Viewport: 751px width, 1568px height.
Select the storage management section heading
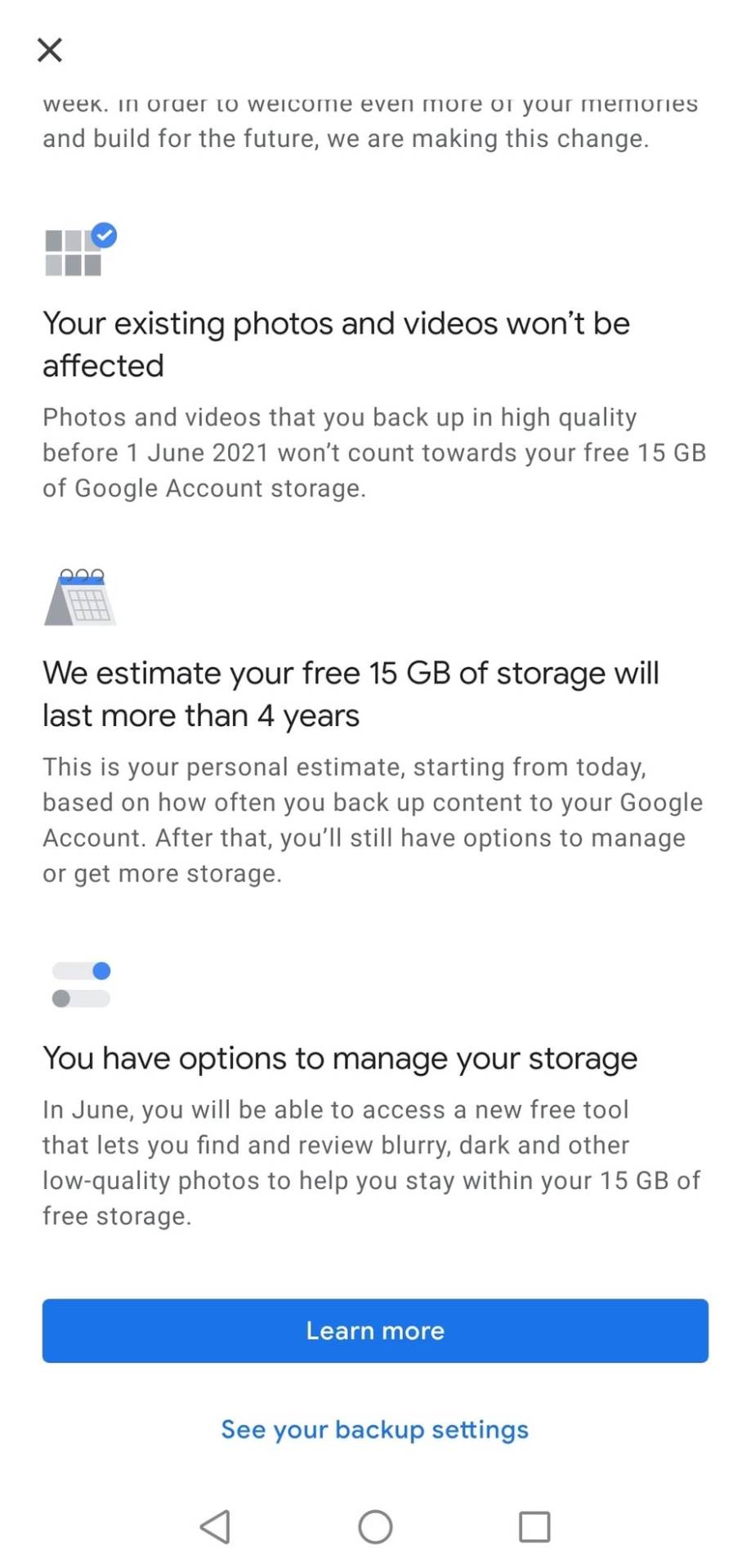[x=339, y=1058]
